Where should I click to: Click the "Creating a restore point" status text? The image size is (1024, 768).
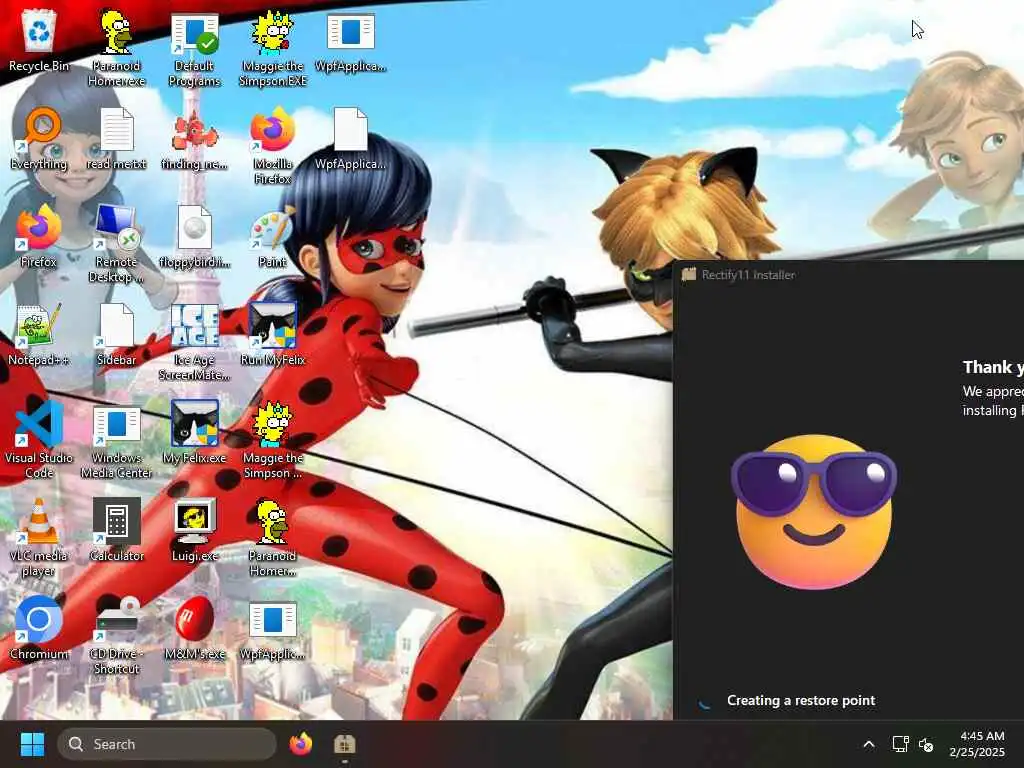pos(801,700)
